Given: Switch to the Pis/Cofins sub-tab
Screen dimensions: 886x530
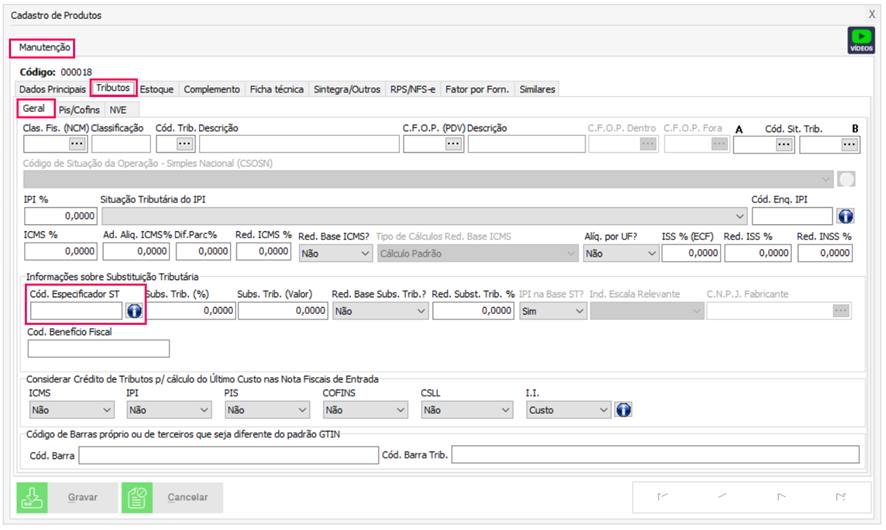Looking at the screenshot, I should 79,109.
